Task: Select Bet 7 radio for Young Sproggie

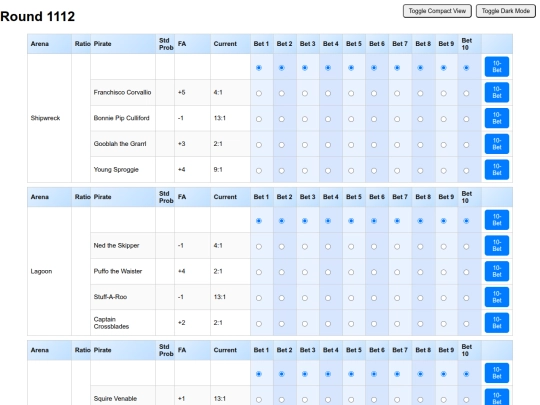Action: 397,171
